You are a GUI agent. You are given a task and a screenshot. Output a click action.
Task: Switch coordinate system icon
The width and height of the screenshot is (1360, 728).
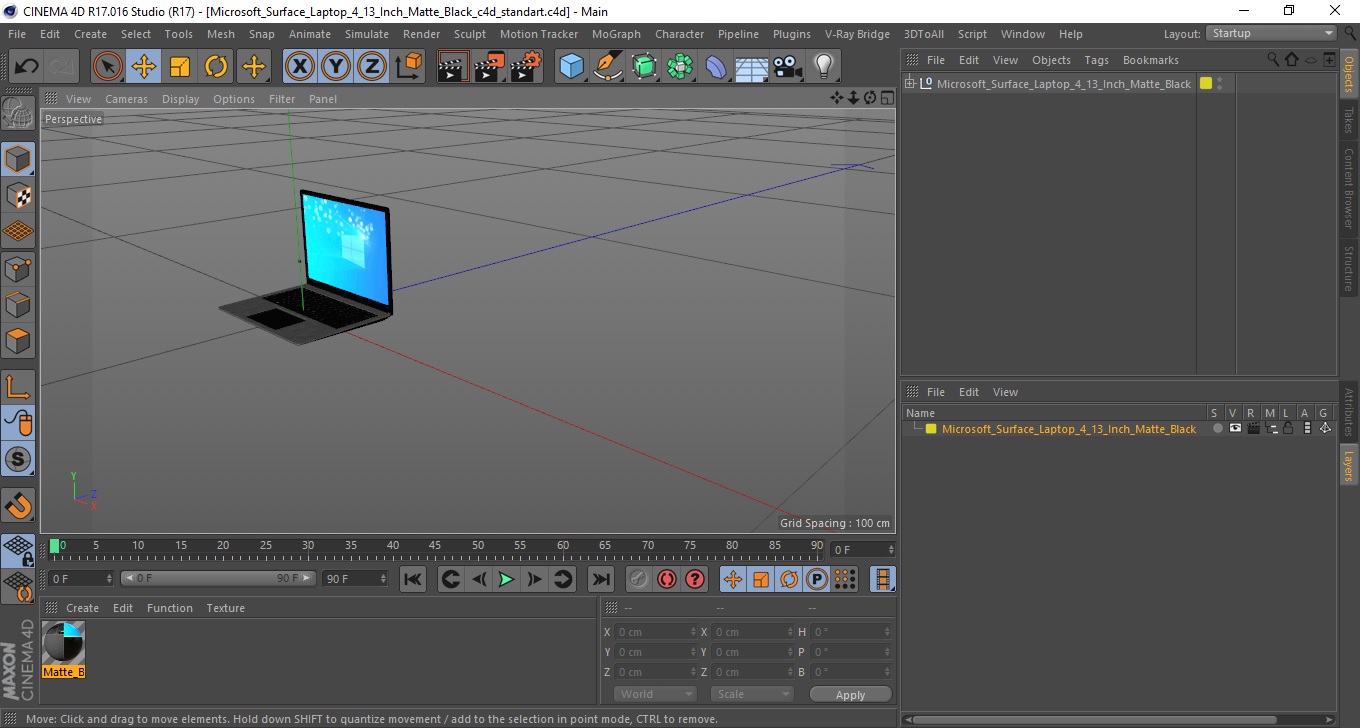coord(408,67)
